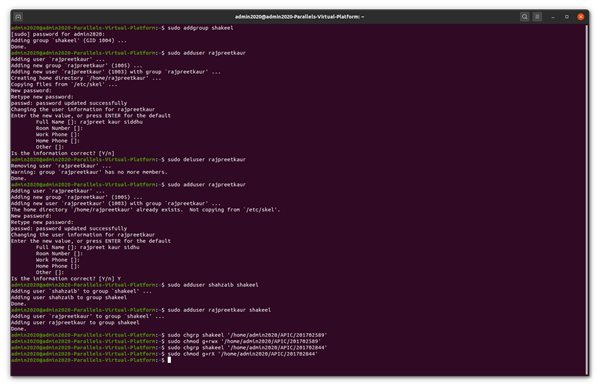This screenshot has height=389, width=601.
Task: Click the window title admin2020@admin2020-Parallels-Virtual-Platform
Action: coord(299,17)
